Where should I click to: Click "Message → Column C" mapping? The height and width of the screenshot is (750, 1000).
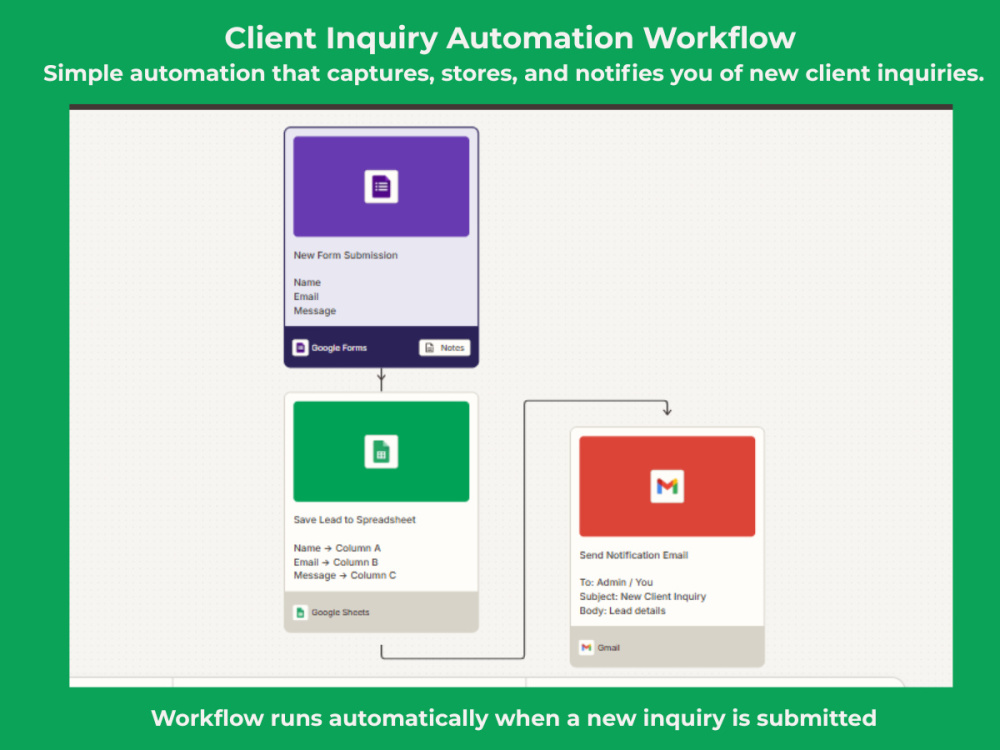click(345, 575)
